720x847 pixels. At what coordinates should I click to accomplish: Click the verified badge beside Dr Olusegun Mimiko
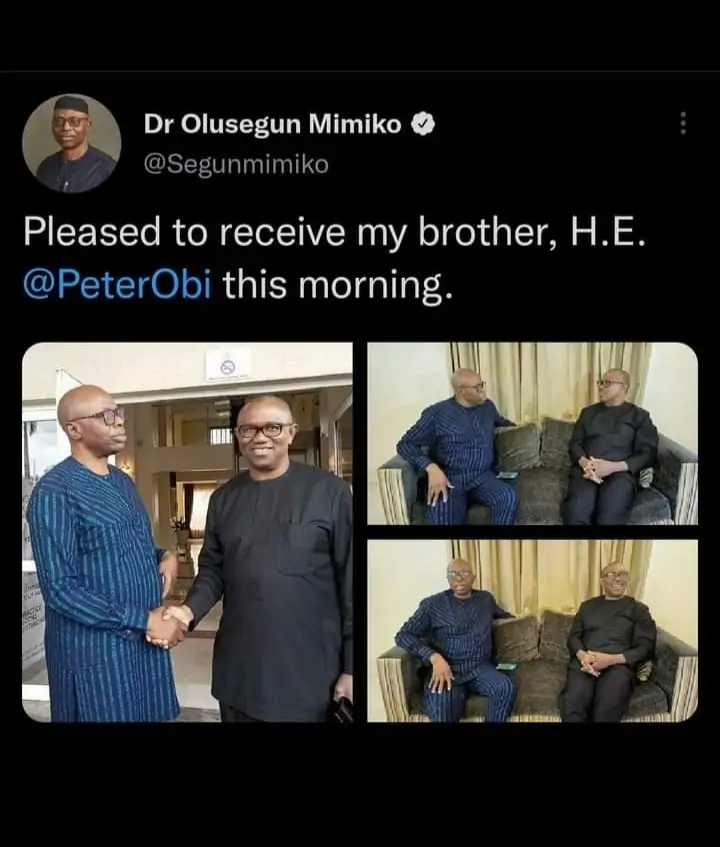point(423,124)
